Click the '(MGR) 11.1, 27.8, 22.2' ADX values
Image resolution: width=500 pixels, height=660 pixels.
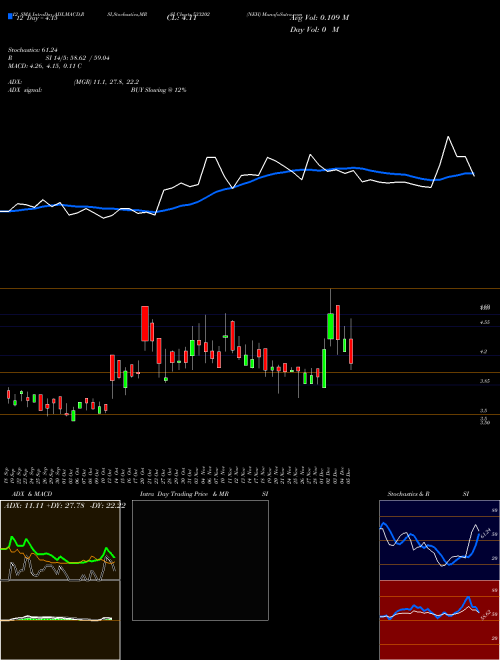click(106, 82)
